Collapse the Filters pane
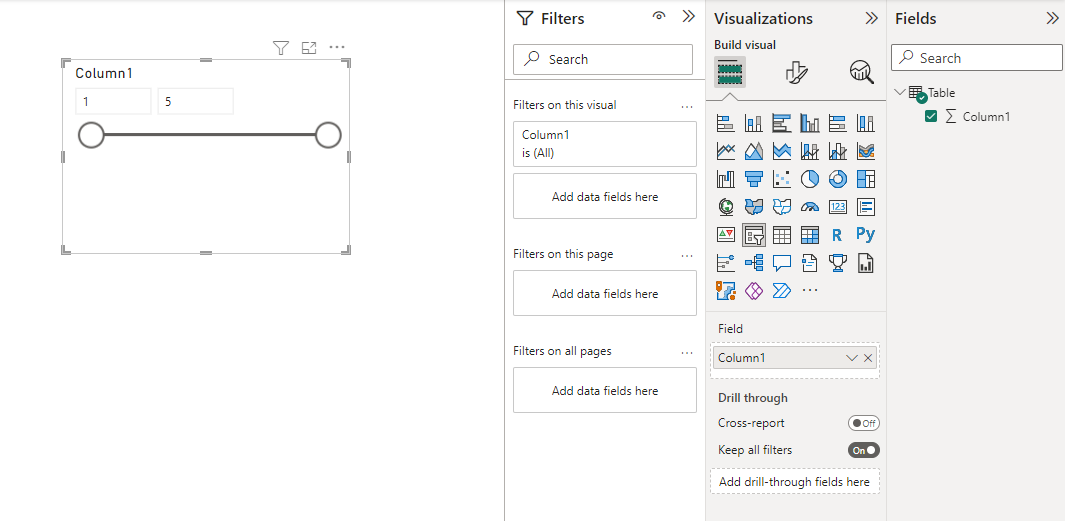 689,17
